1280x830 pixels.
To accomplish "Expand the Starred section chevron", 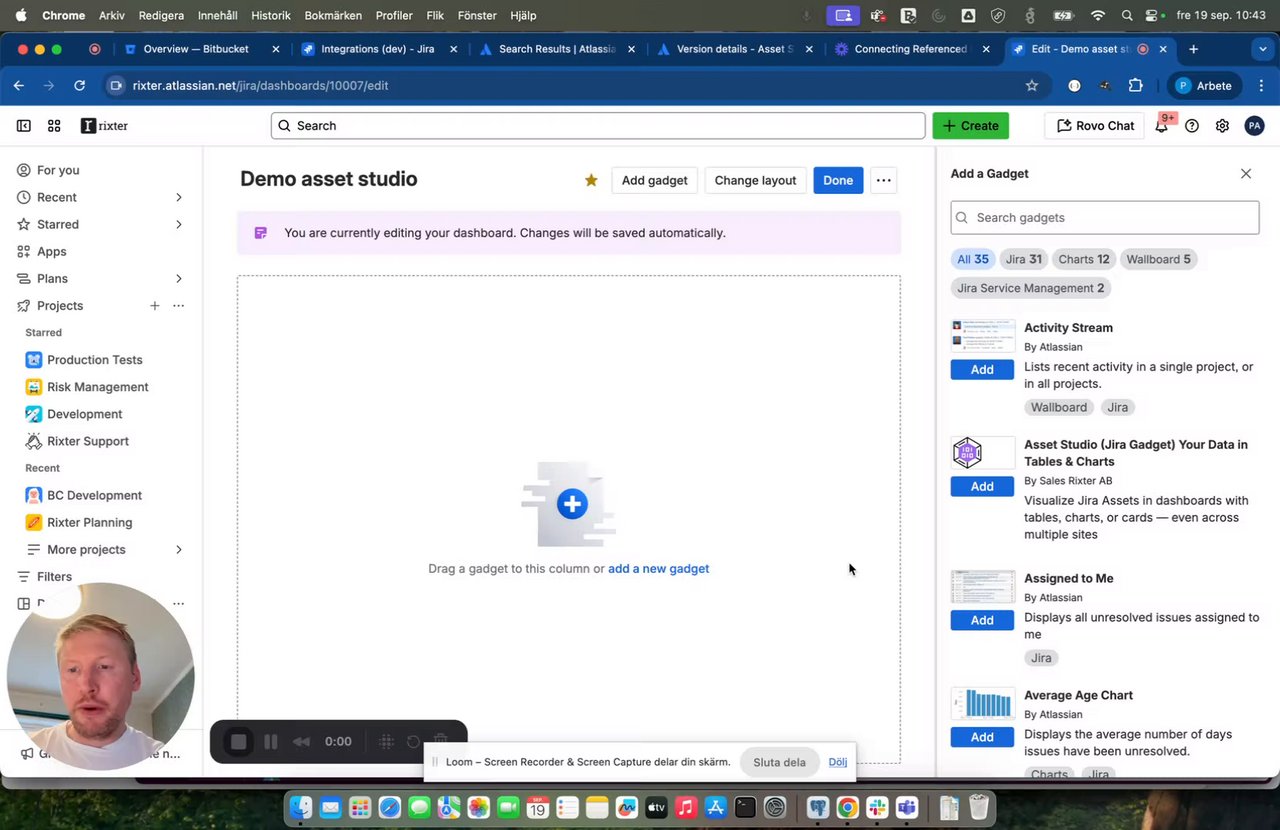I will coord(179,225).
